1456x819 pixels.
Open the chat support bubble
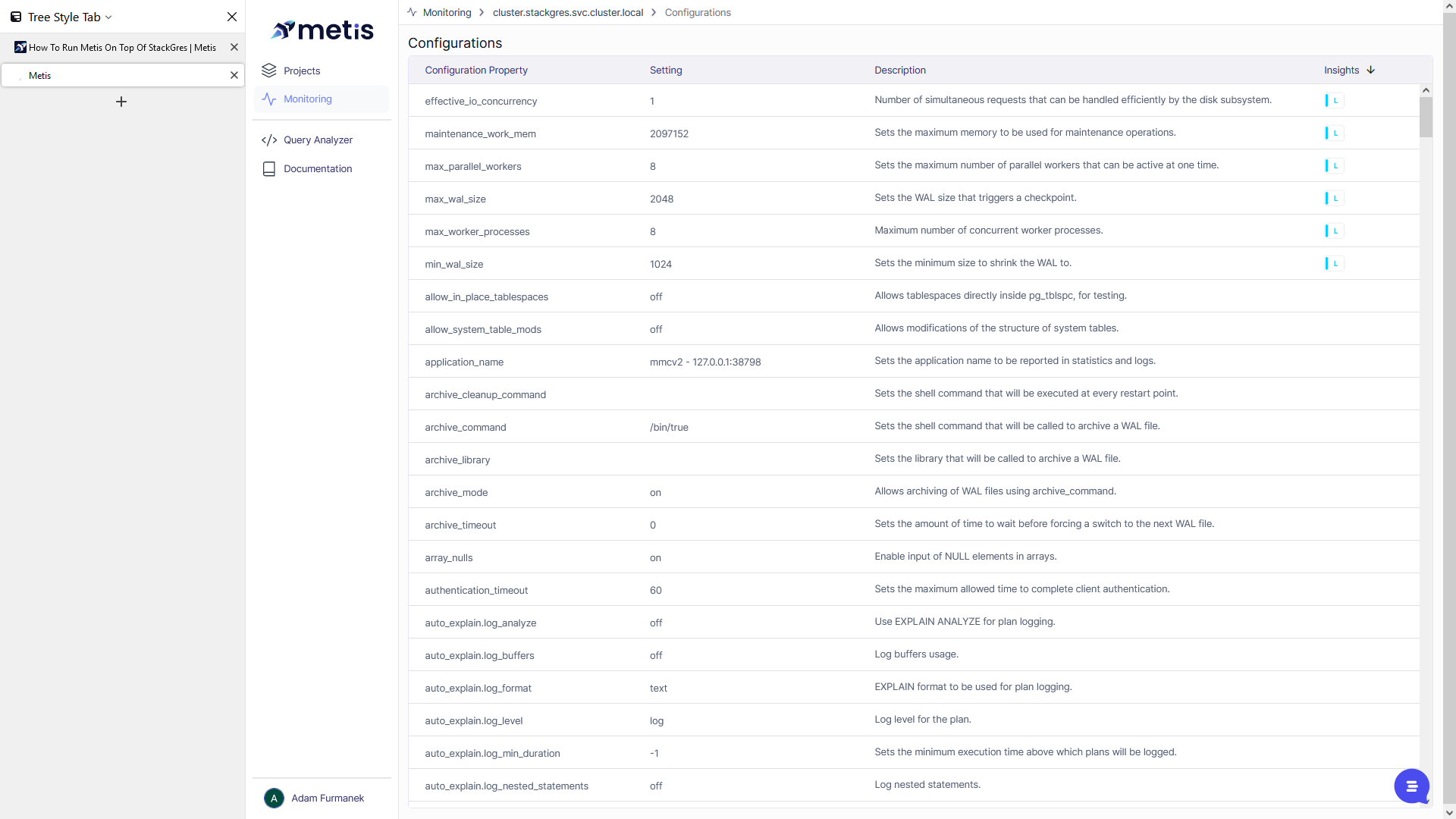click(1411, 786)
